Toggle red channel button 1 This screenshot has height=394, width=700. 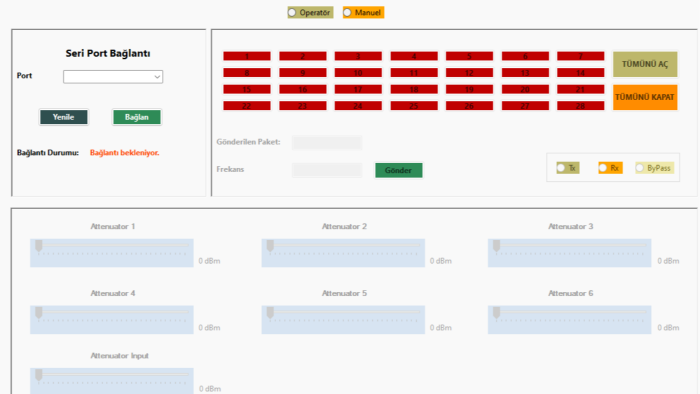(x=247, y=56)
